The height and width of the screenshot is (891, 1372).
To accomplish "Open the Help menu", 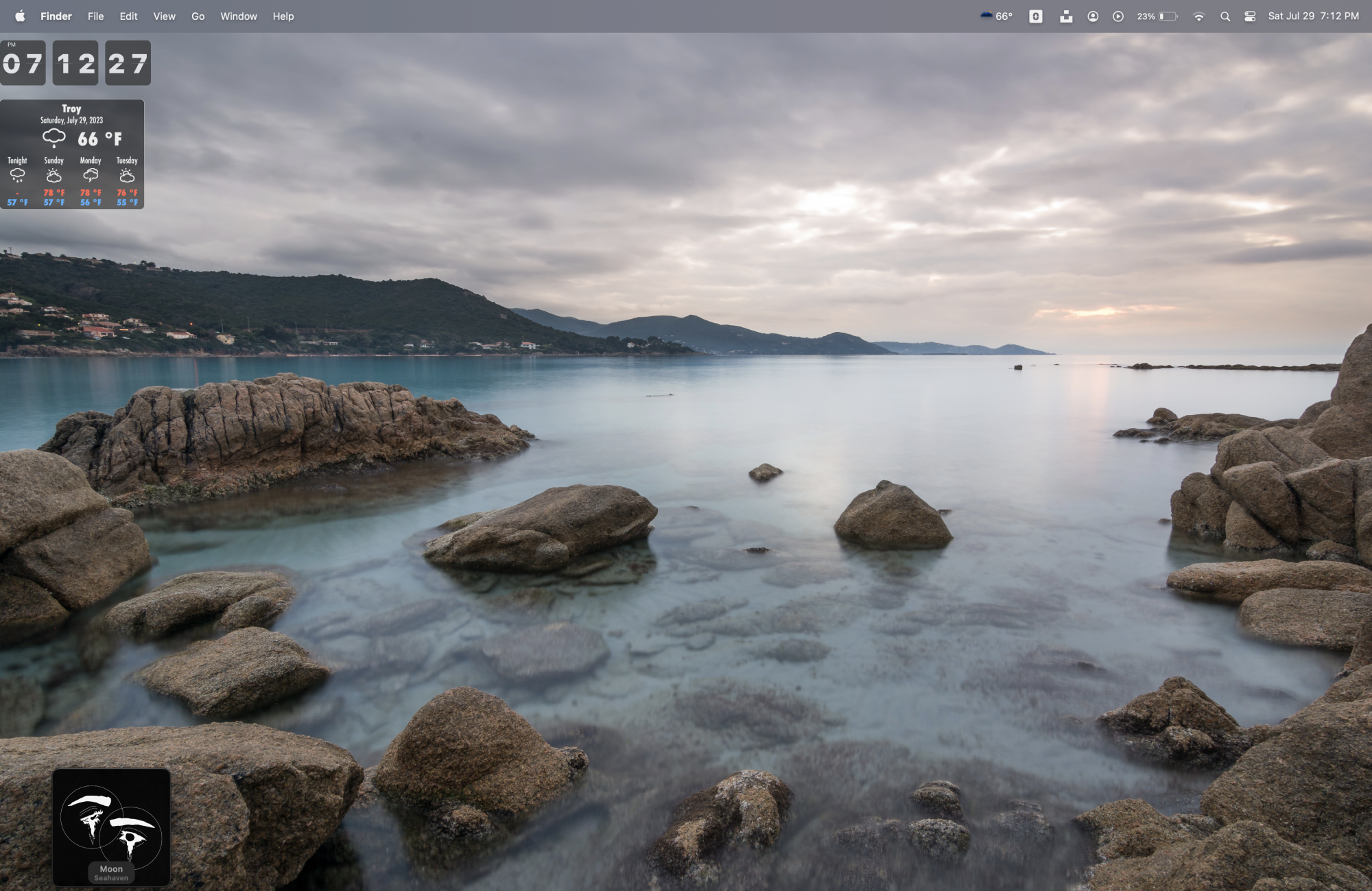I will 283,16.
